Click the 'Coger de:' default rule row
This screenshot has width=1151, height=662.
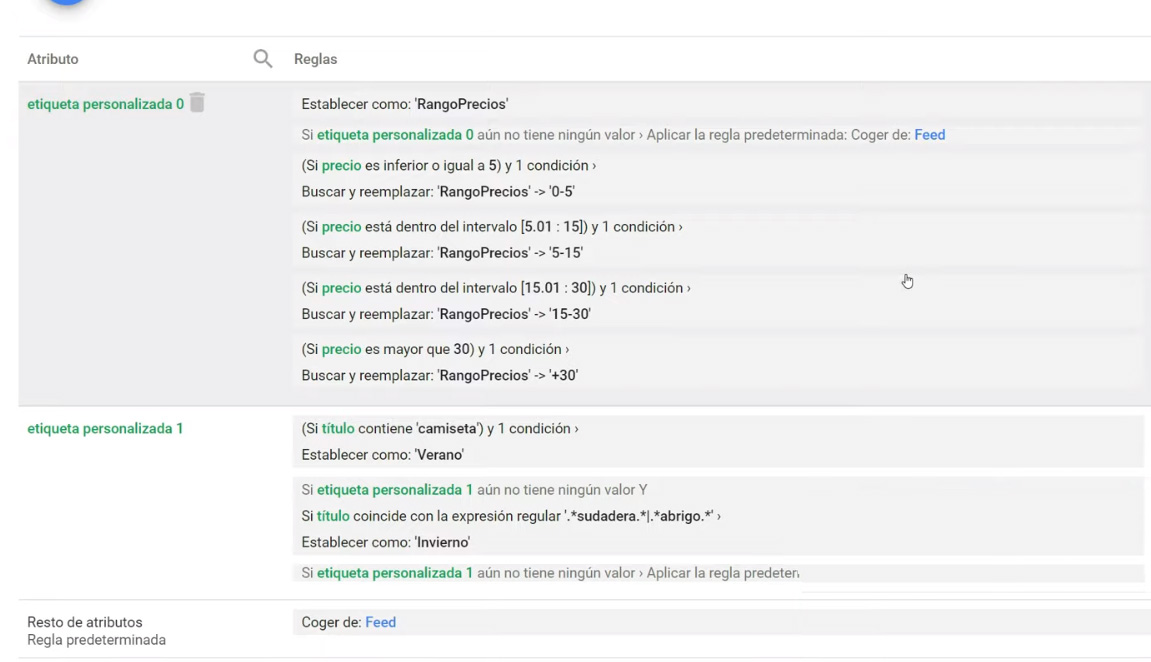722,622
